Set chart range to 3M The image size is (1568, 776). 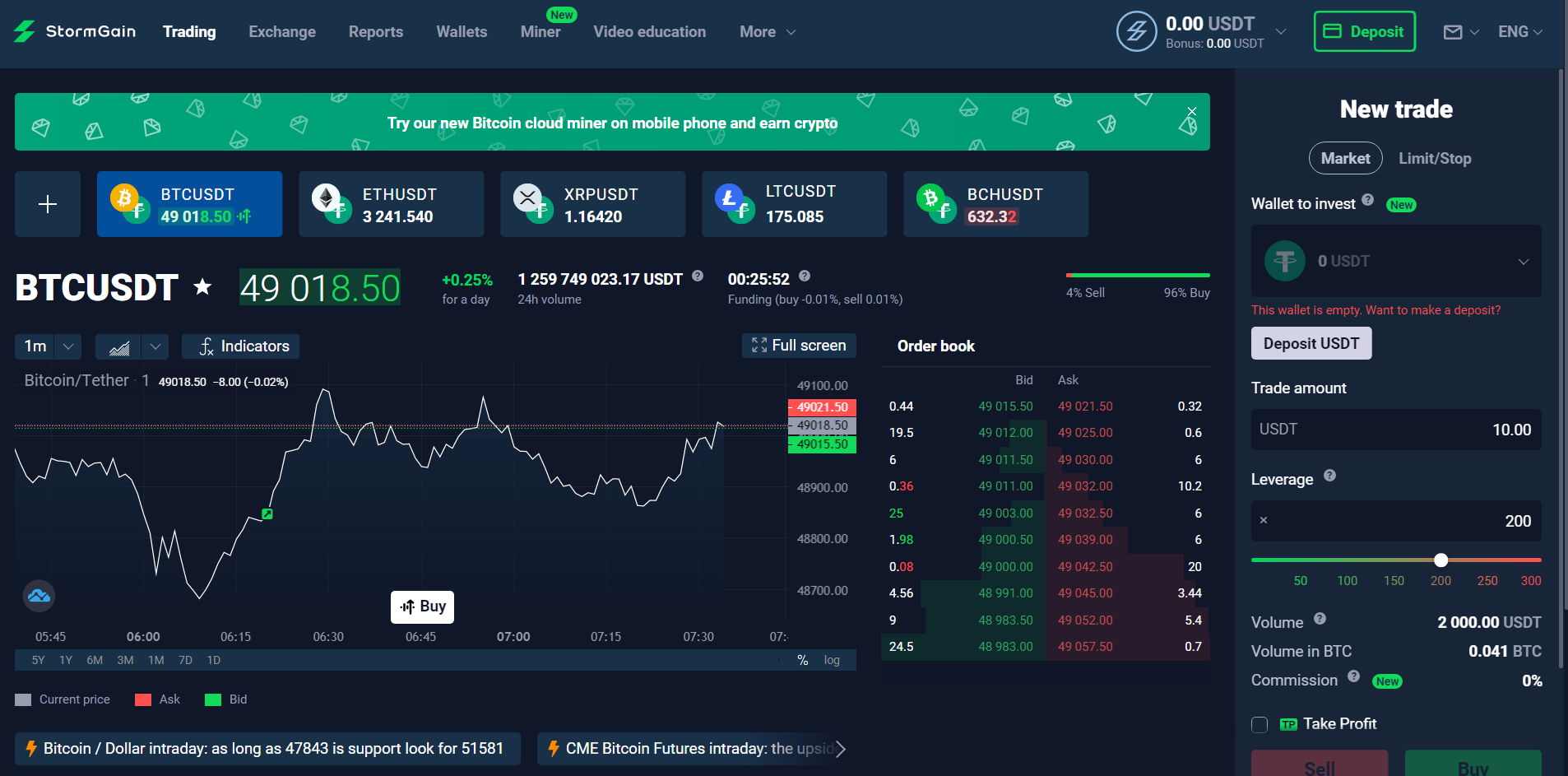[x=125, y=660]
